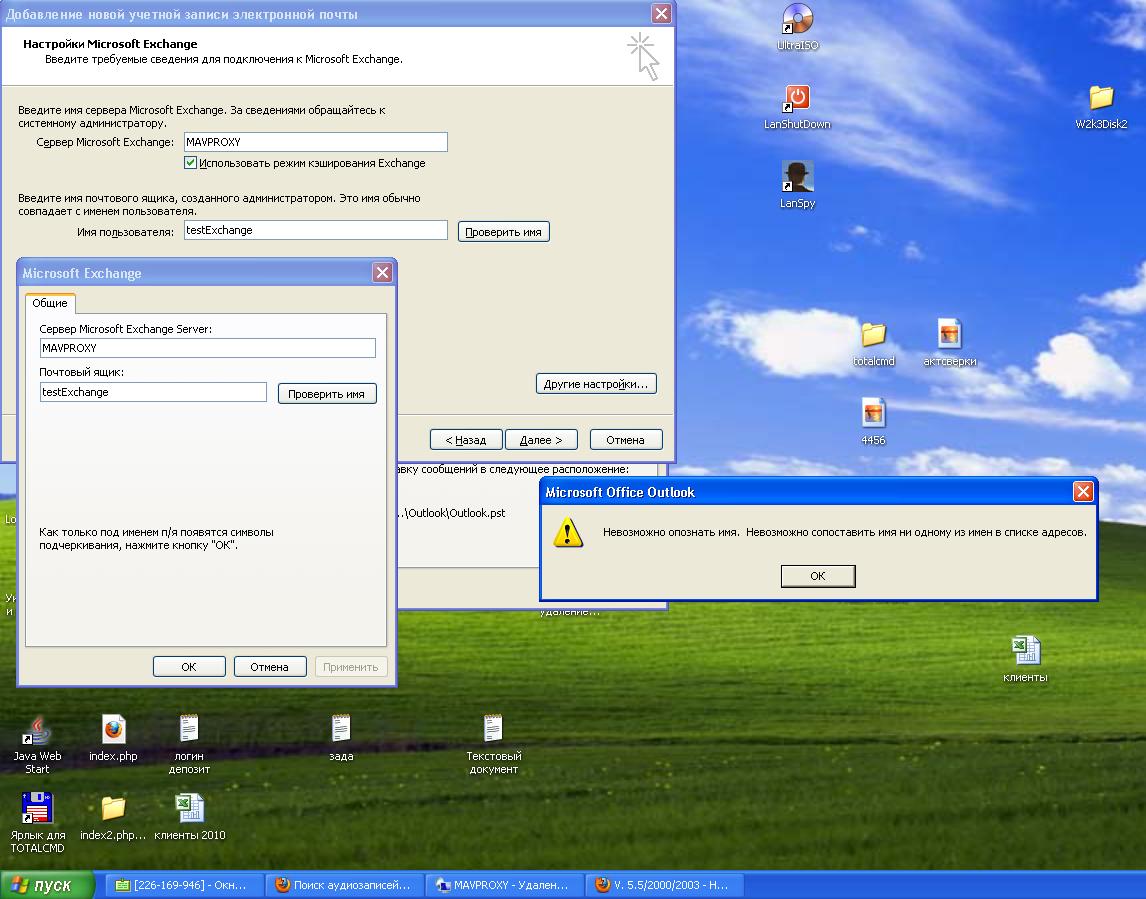Image resolution: width=1146 pixels, height=899 pixels.
Task: Open the пуск Start menu
Action: click(47, 885)
